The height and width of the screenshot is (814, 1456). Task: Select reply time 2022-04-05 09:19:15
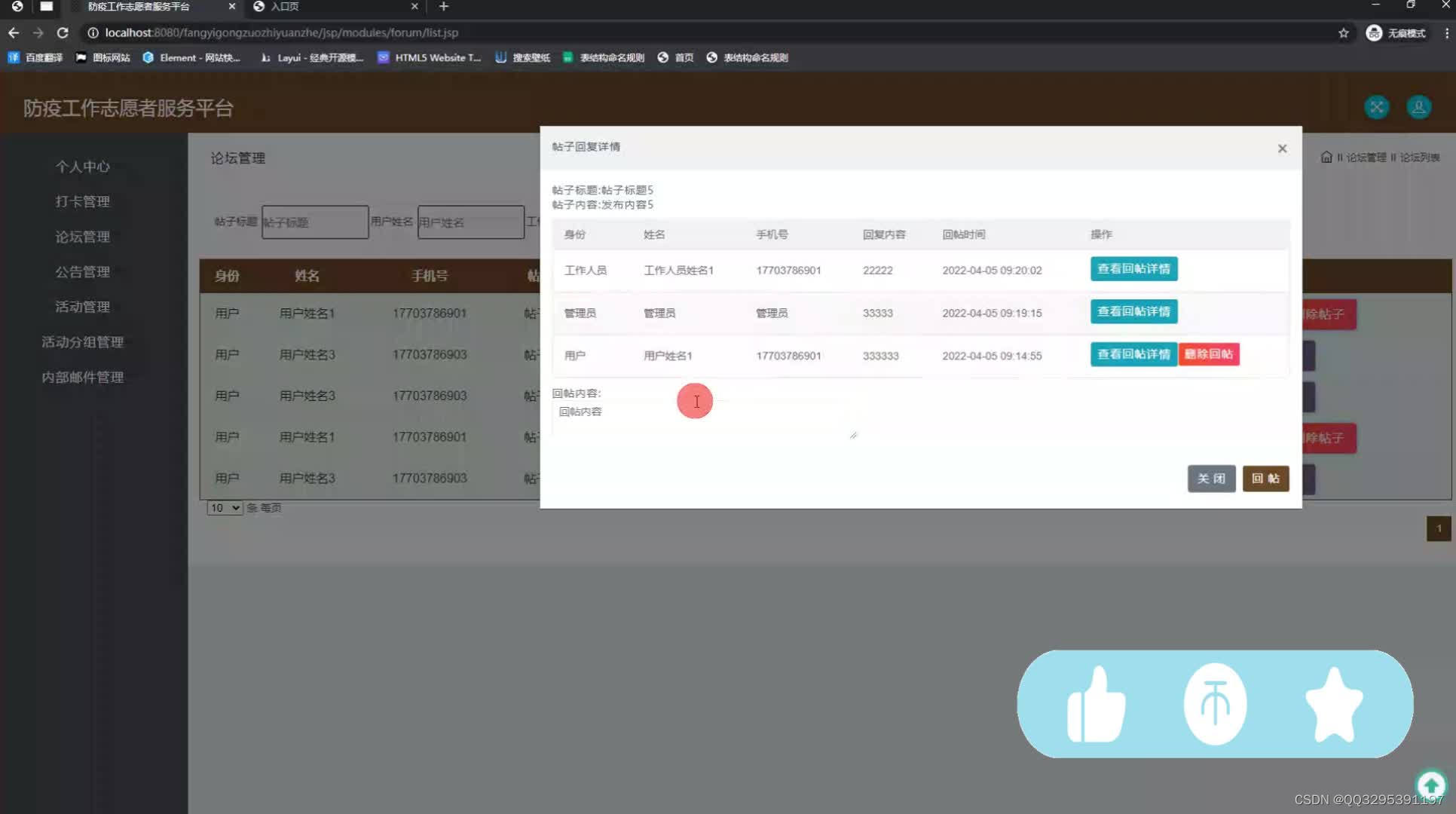992,313
